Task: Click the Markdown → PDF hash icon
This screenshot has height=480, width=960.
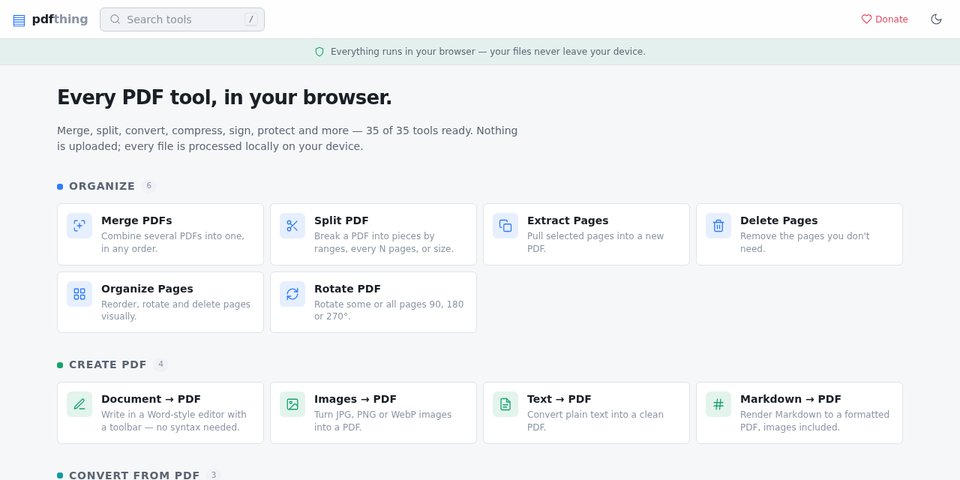Action: (x=719, y=405)
